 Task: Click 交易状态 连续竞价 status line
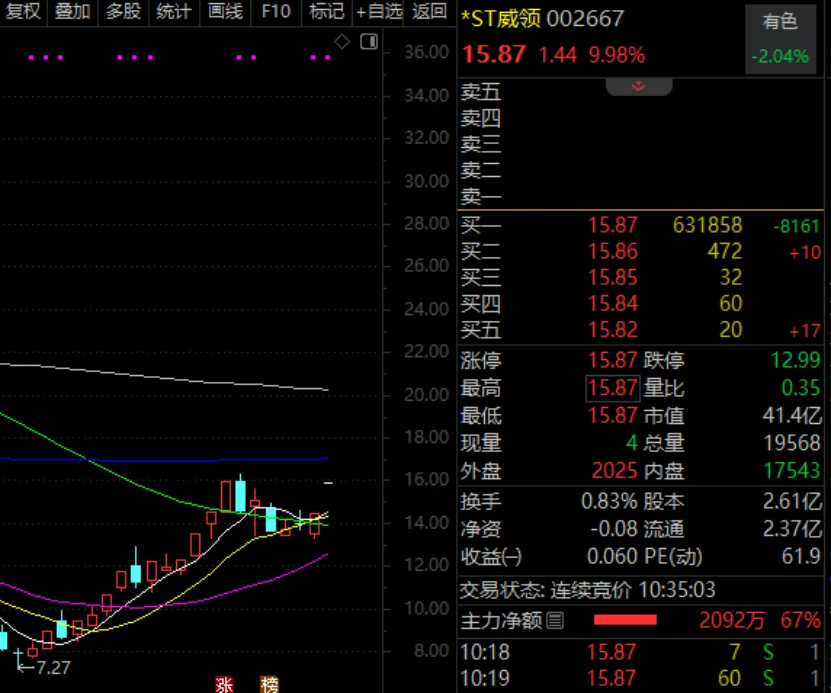coord(588,590)
